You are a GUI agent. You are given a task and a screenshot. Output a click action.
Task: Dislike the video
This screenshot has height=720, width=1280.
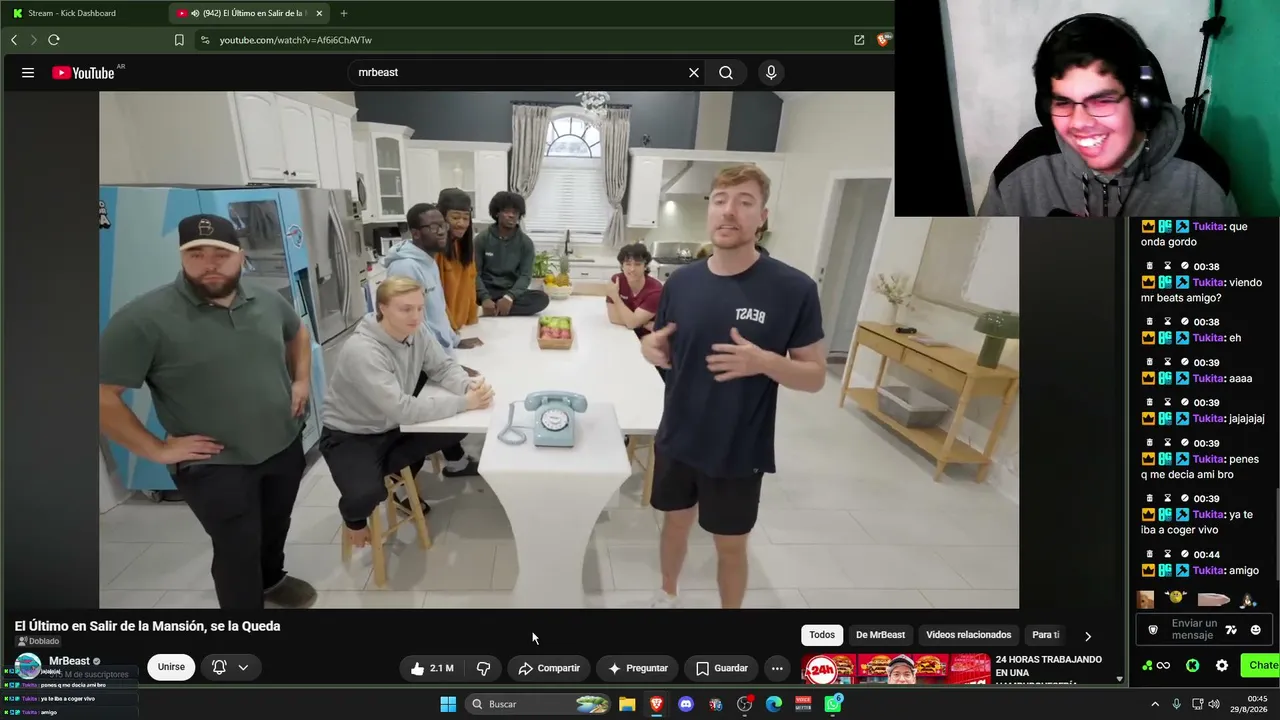point(483,668)
